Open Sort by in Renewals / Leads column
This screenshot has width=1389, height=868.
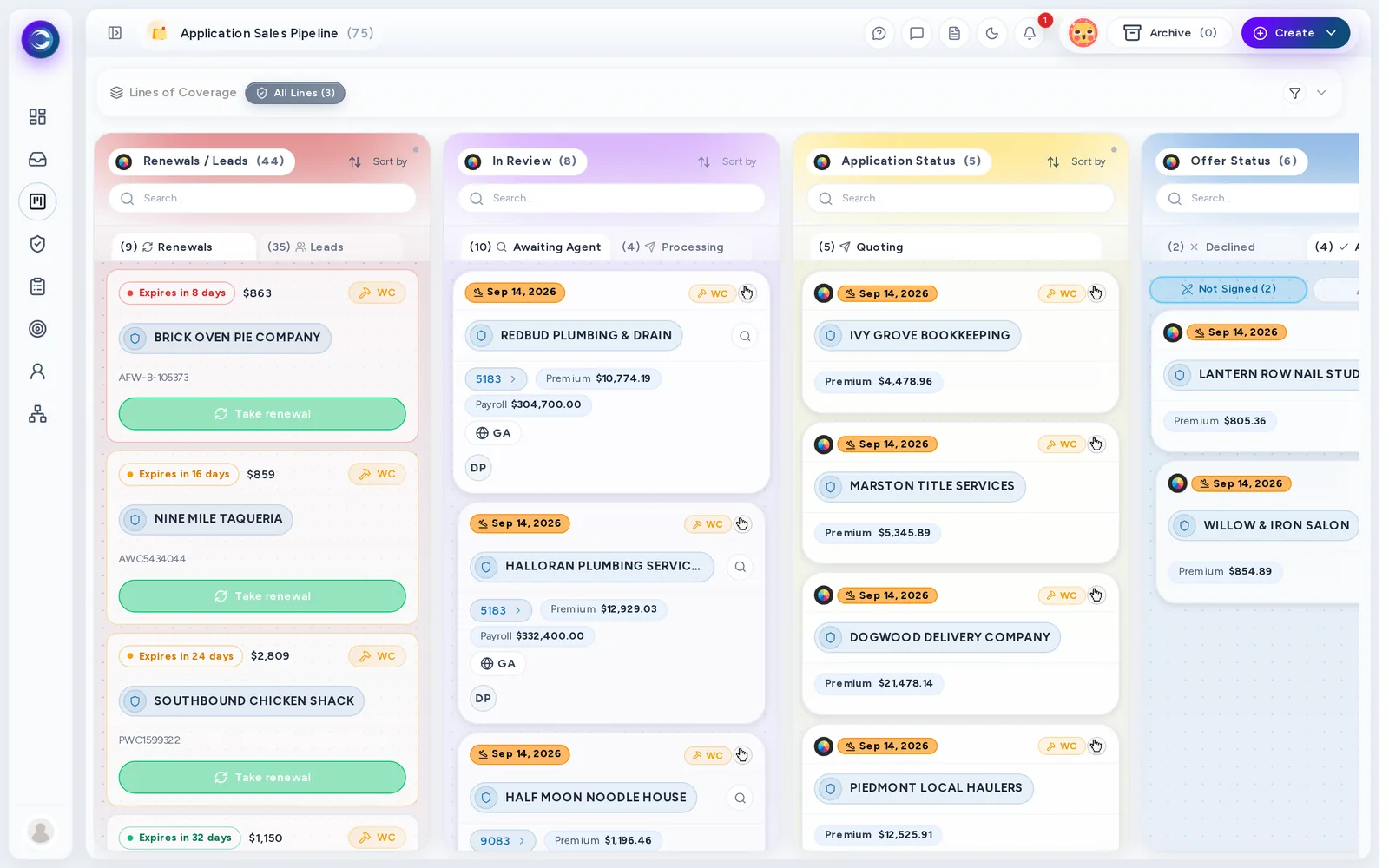click(379, 161)
